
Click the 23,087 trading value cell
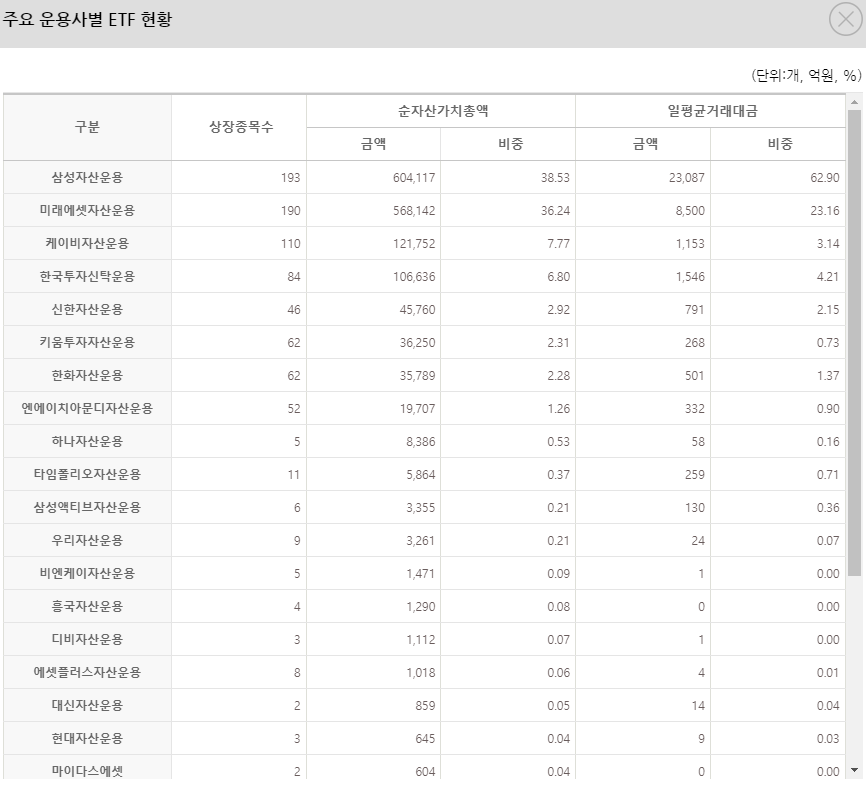[687, 178]
